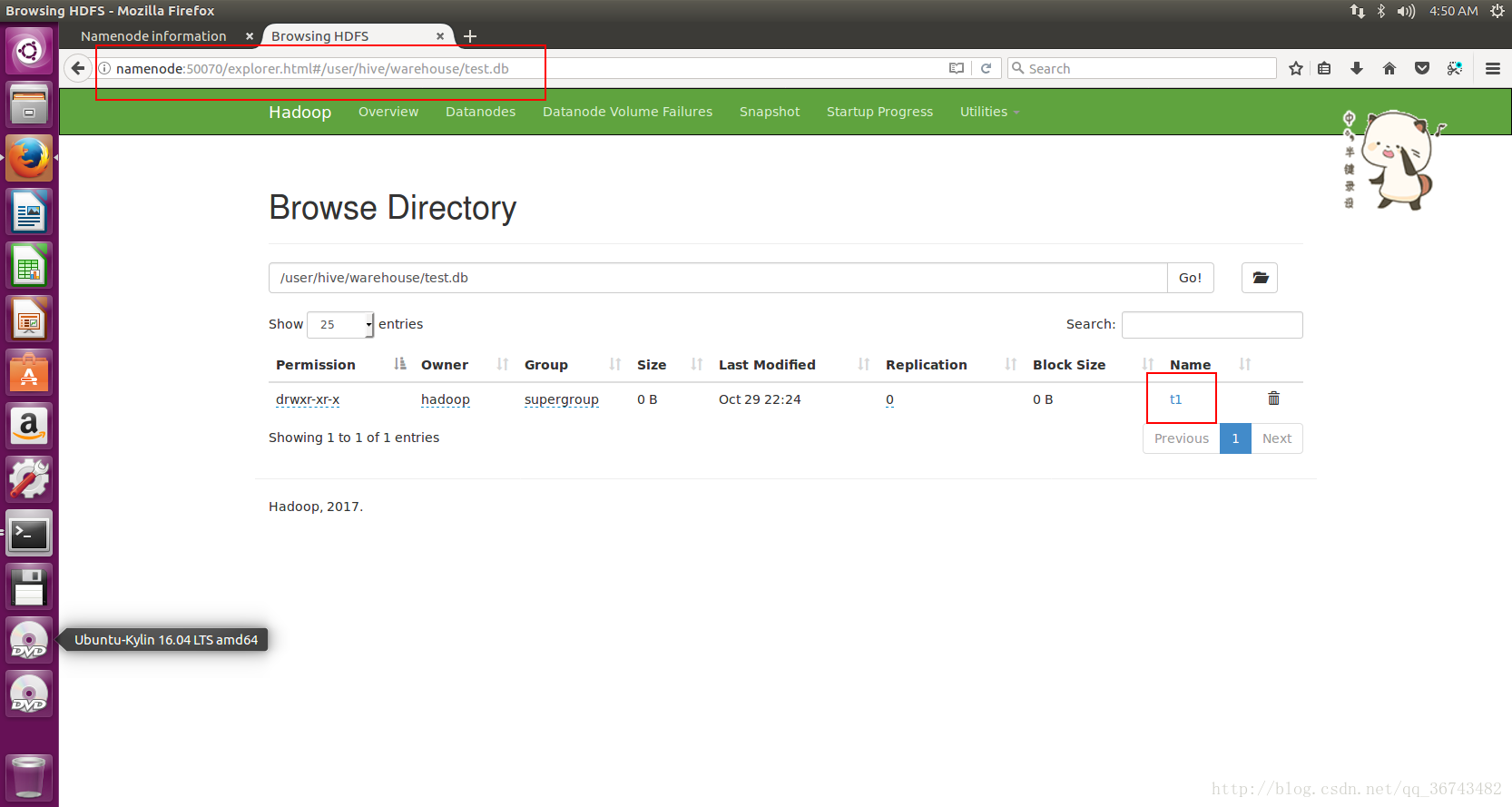Image resolution: width=1512 pixels, height=807 pixels.
Task: Focus the table Search input box
Action: pyautogui.click(x=1212, y=325)
